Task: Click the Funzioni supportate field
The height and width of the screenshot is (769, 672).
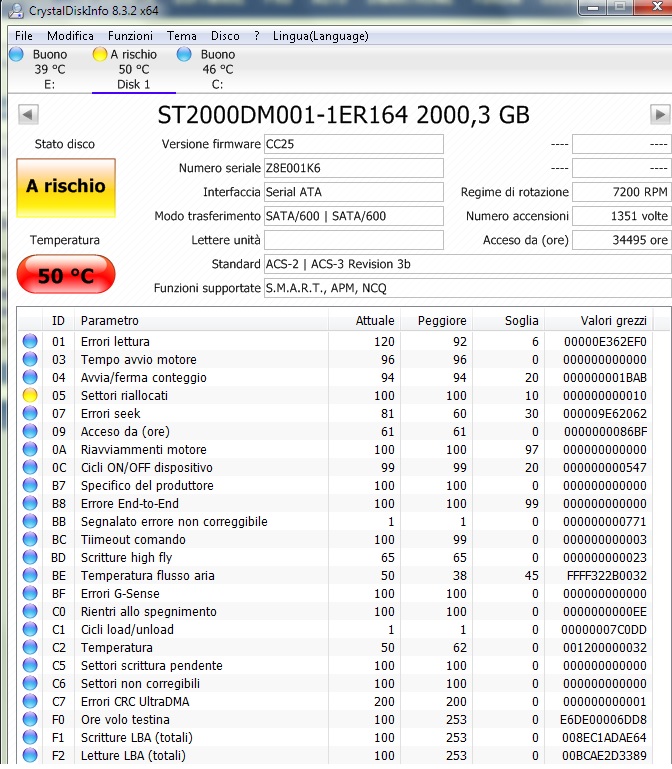Action: coord(467,288)
